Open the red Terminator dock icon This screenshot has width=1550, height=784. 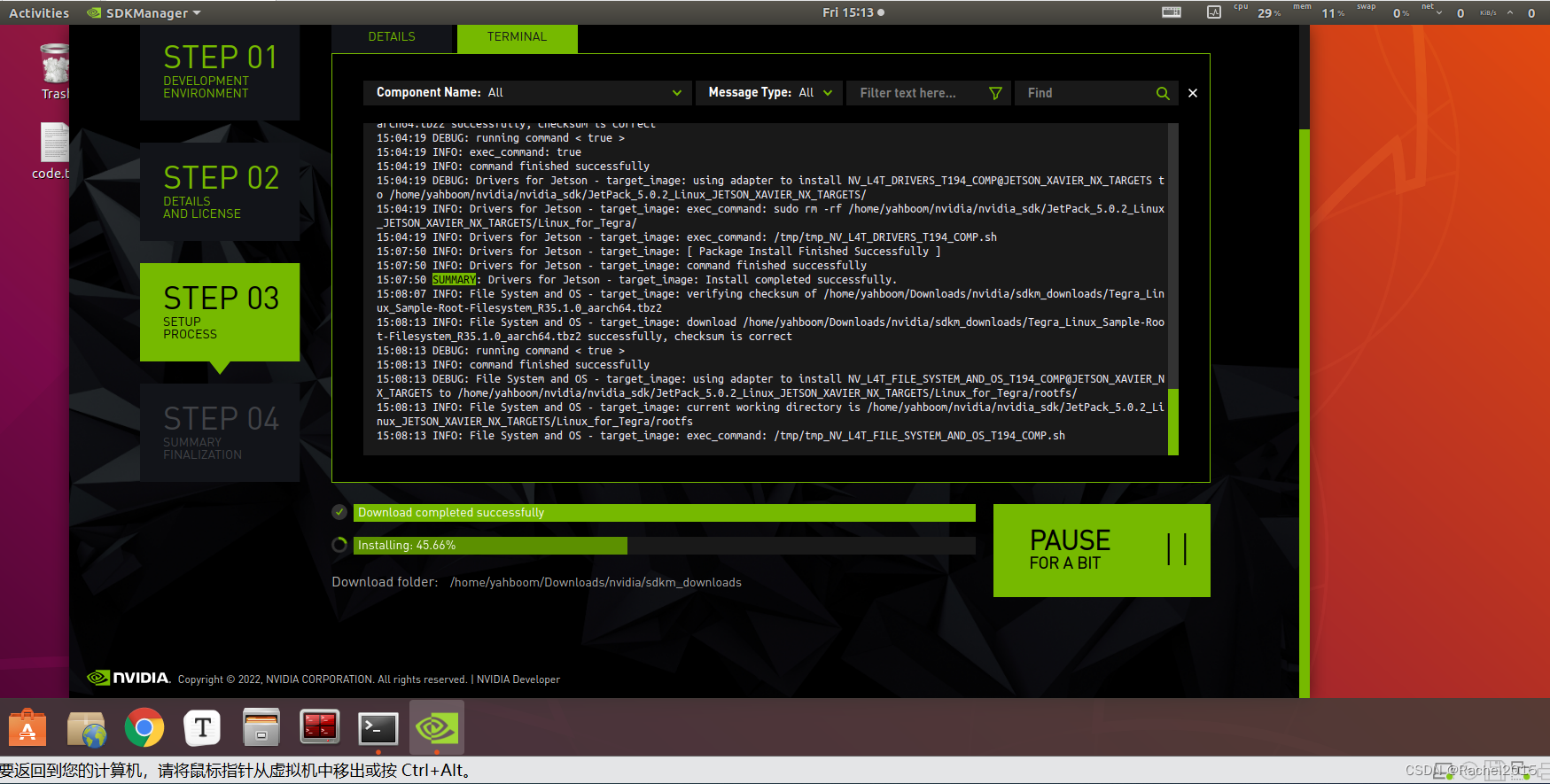320,728
